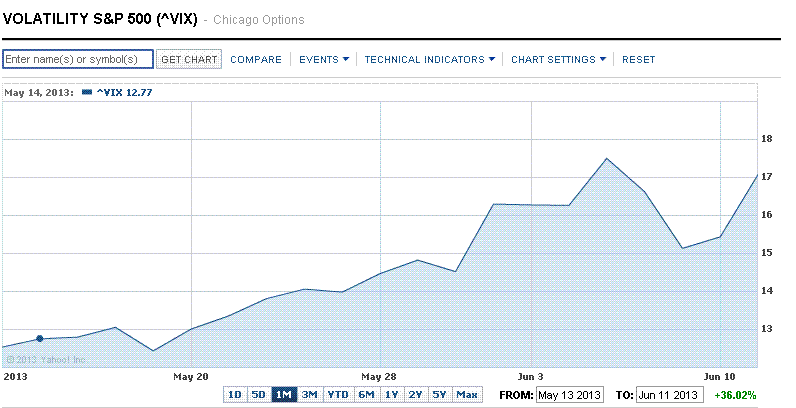The image size is (796, 408).
Task: Click the May 28 axis label
Action: 379,377
